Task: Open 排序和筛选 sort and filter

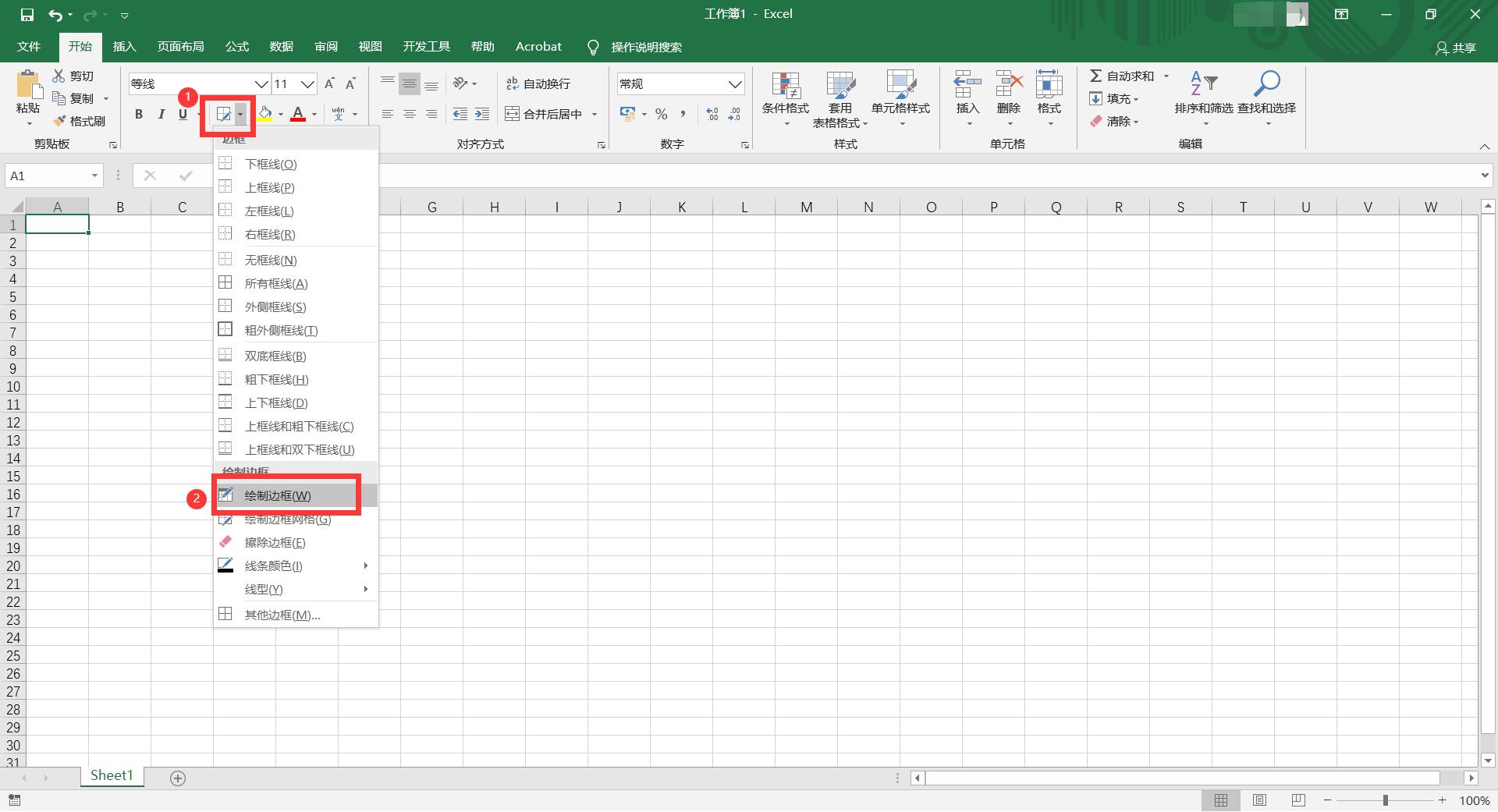Action: 1204,99
